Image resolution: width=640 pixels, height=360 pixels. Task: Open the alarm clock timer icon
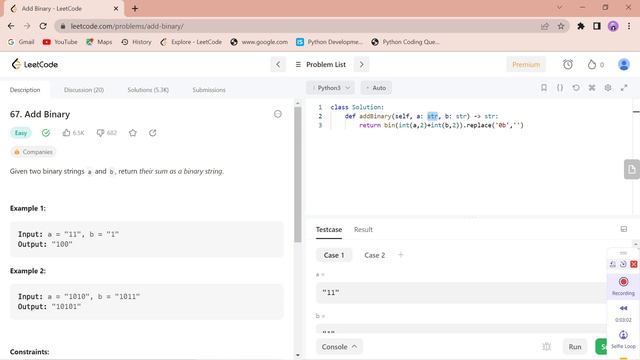click(568, 64)
